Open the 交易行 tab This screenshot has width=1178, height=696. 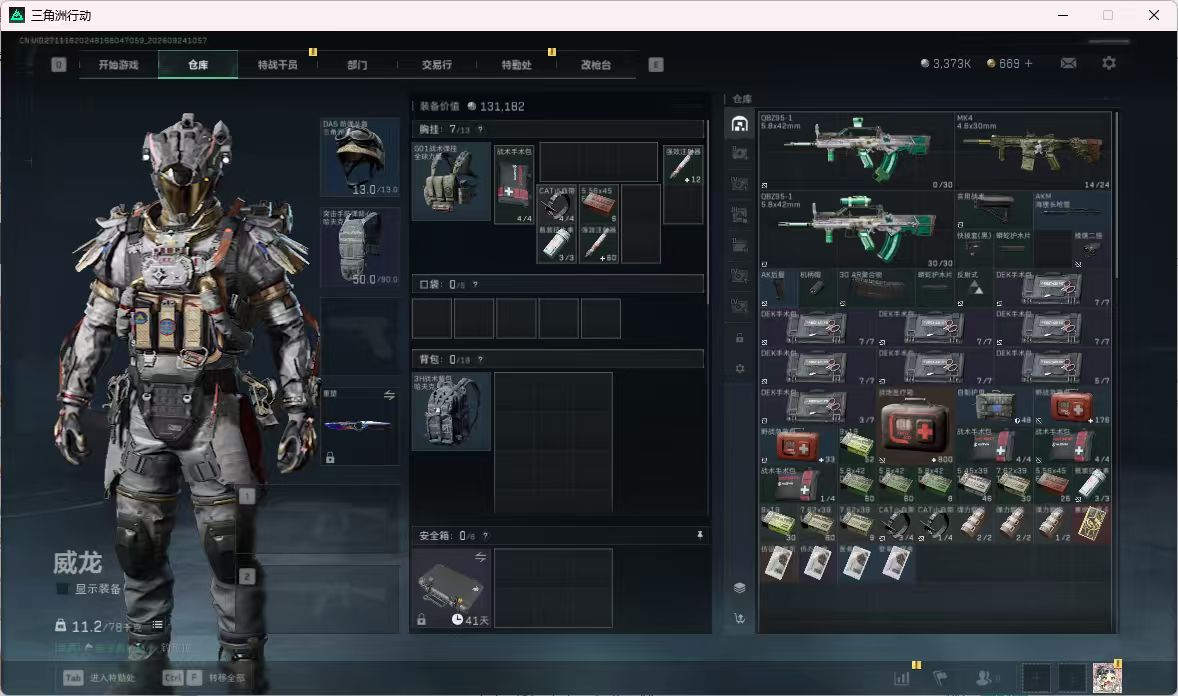click(436, 65)
